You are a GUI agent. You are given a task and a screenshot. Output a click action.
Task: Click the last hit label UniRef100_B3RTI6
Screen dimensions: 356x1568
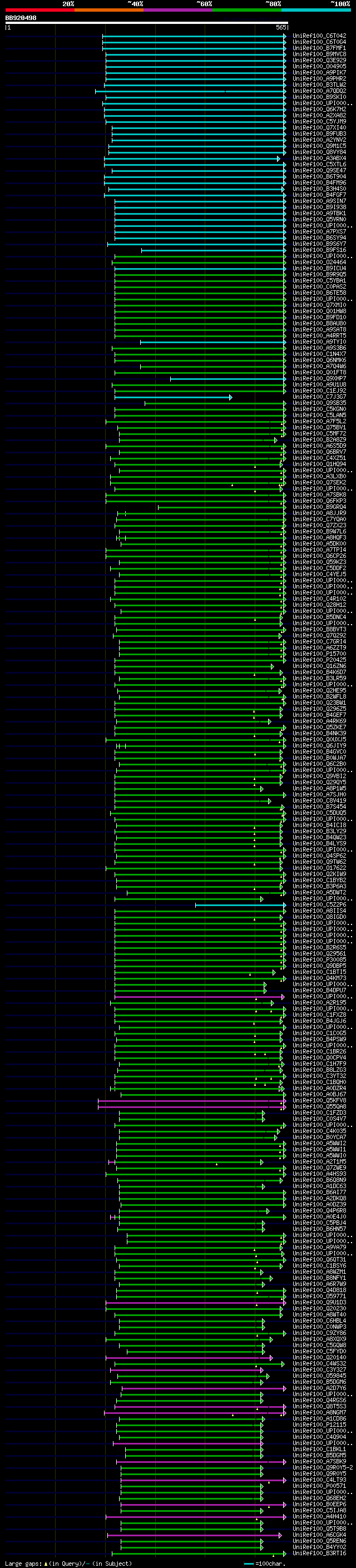319,1554
